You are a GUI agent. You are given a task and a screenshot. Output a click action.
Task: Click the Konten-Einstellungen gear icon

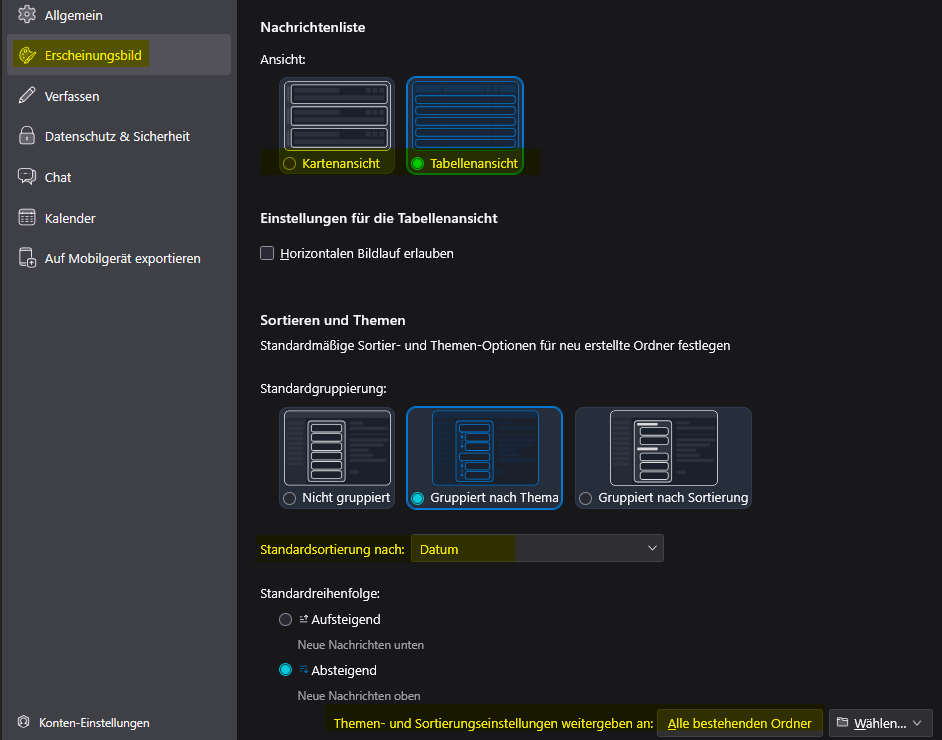[24, 722]
